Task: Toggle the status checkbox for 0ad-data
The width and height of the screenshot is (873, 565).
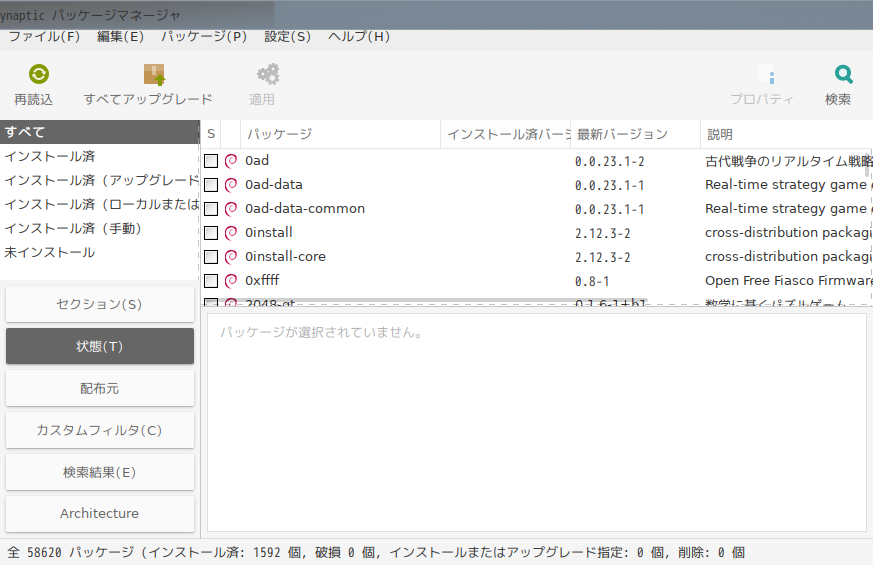Action: click(211, 185)
